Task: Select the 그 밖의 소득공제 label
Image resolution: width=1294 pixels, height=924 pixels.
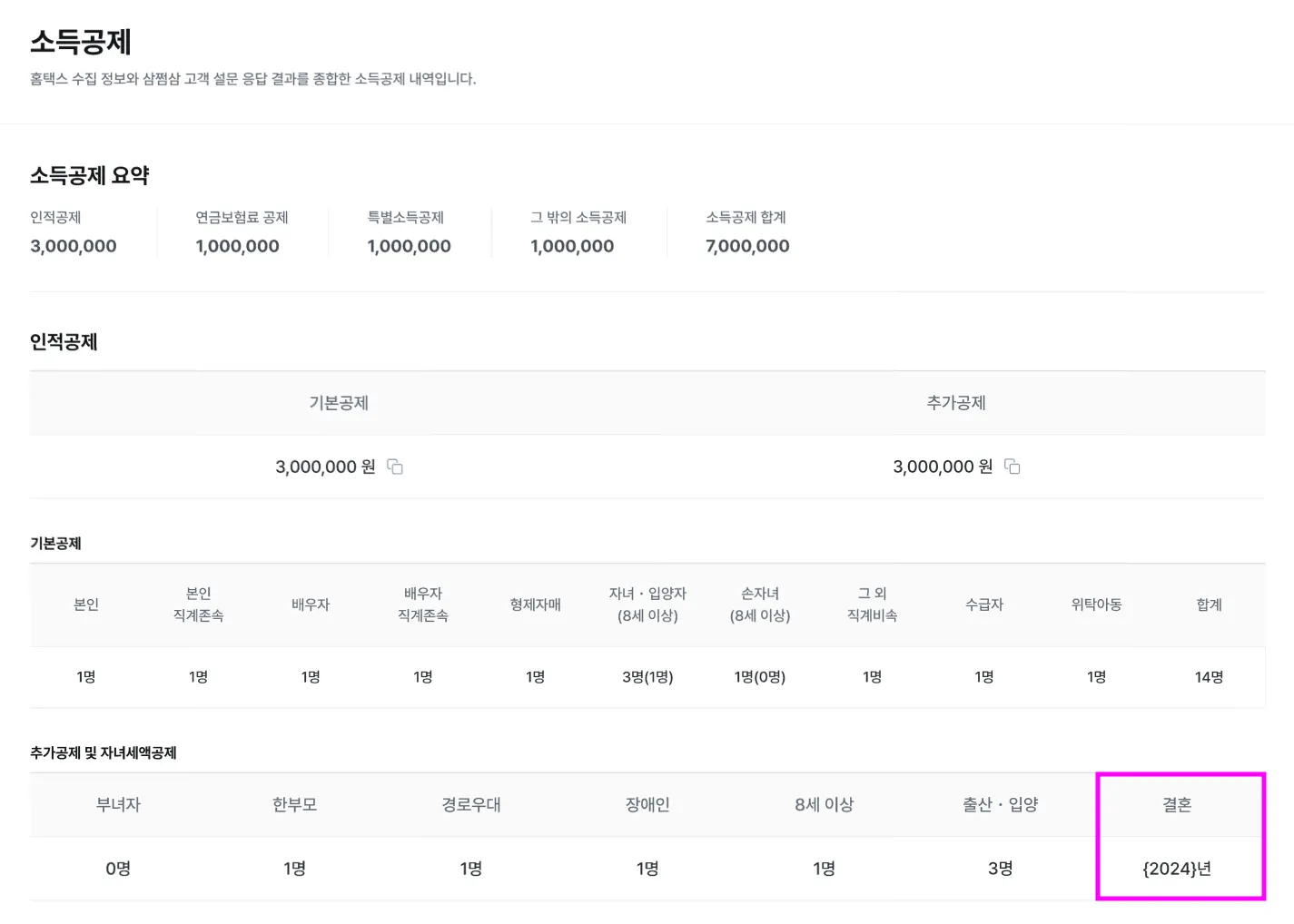Action: (578, 218)
